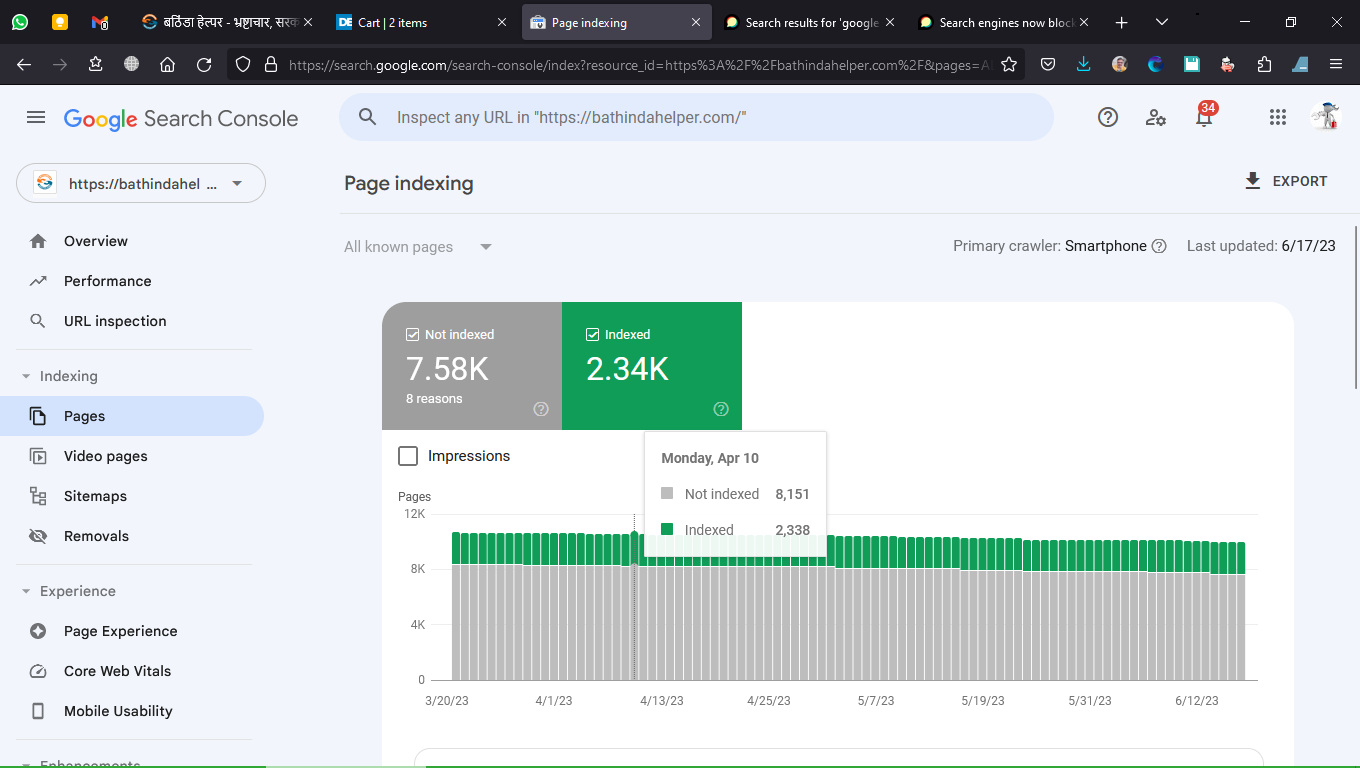Screen dimensions: 1360x768
Task: Open the Google account avatar
Action: (1325, 117)
